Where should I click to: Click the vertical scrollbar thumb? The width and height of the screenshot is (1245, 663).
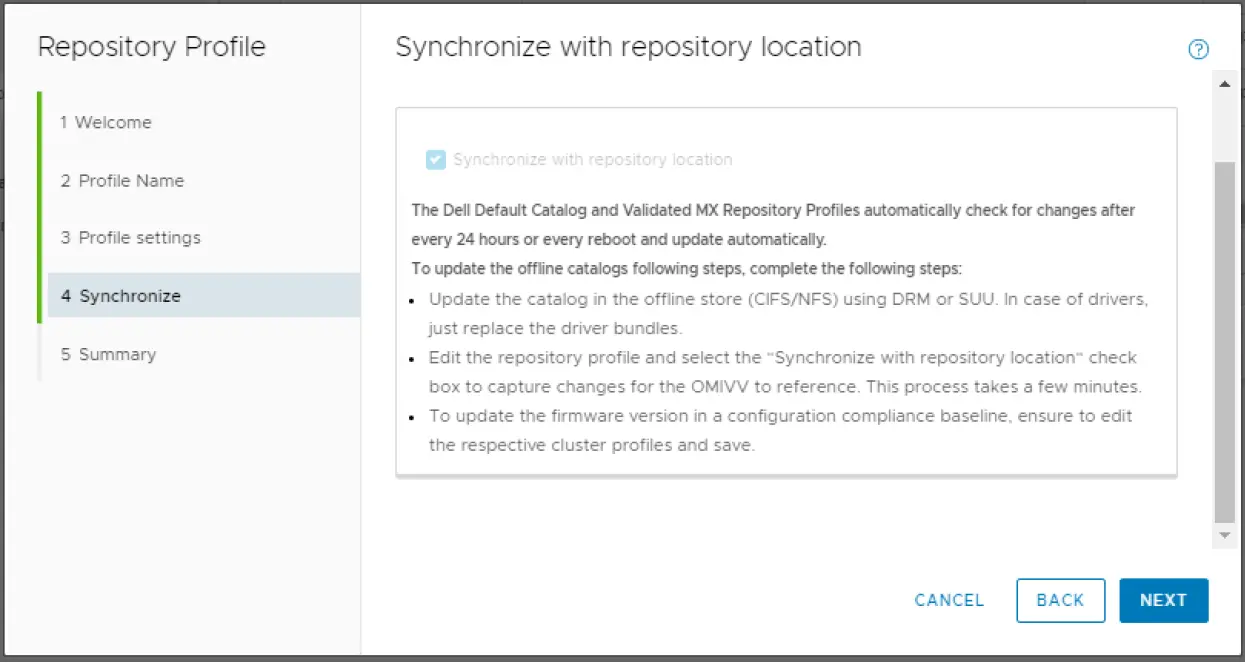pyautogui.click(x=1224, y=340)
